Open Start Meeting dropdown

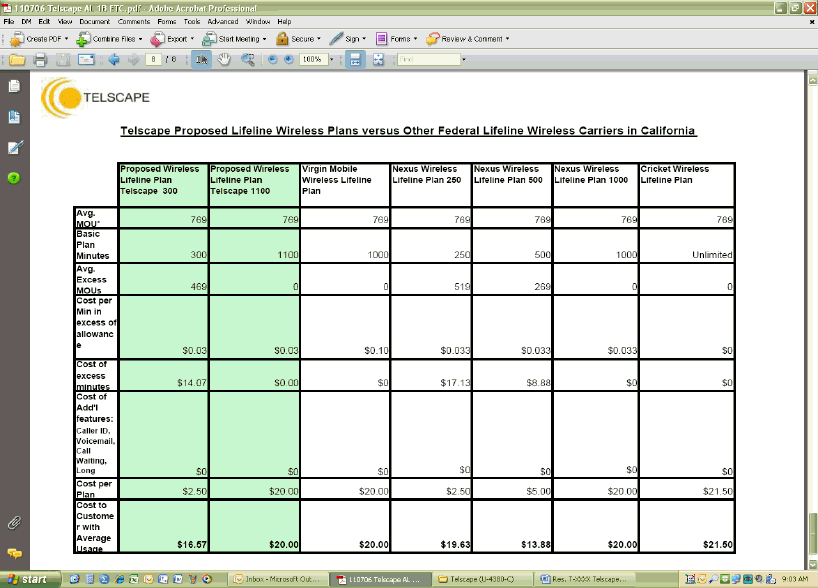[234, 39]
